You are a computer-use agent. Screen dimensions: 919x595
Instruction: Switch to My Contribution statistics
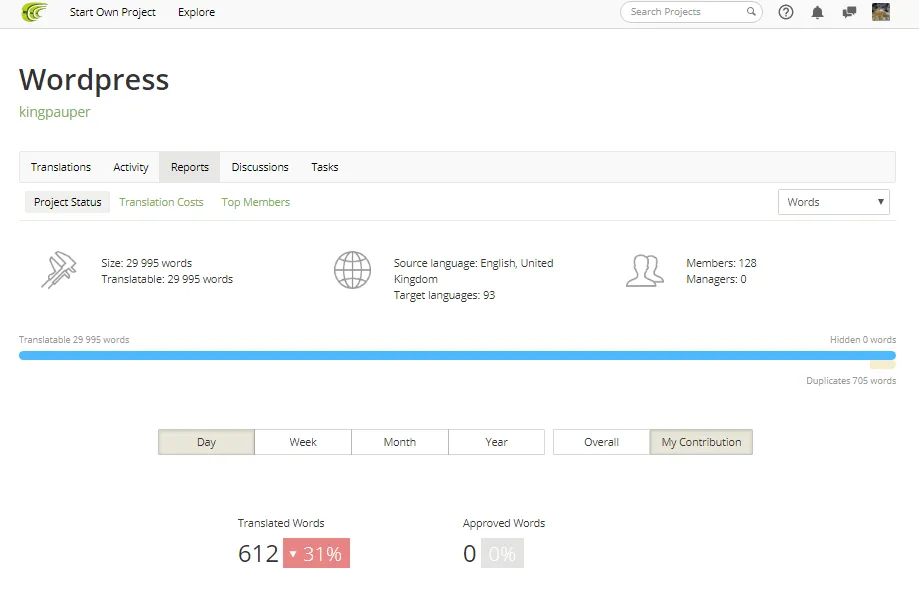[701, 442]
